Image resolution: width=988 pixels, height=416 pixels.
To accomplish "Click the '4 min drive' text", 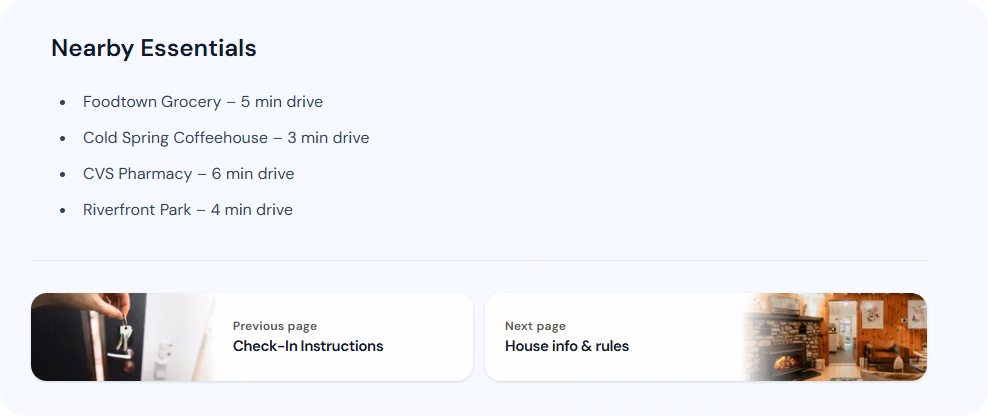I will pos(251,210).
